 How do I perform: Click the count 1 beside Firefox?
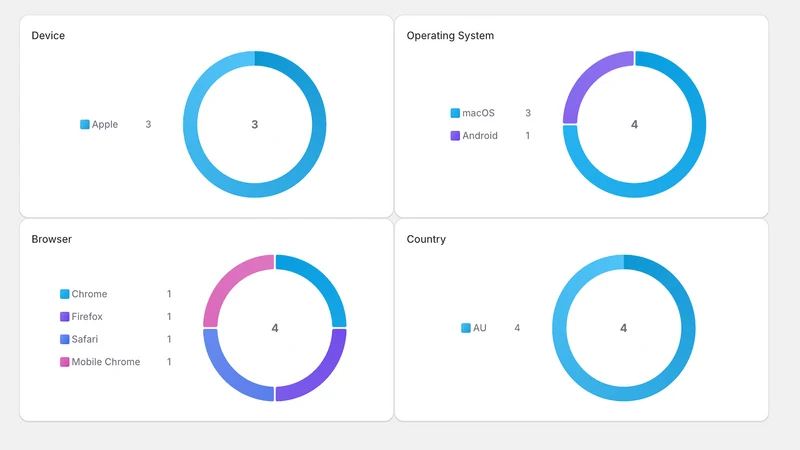point(169,316)
